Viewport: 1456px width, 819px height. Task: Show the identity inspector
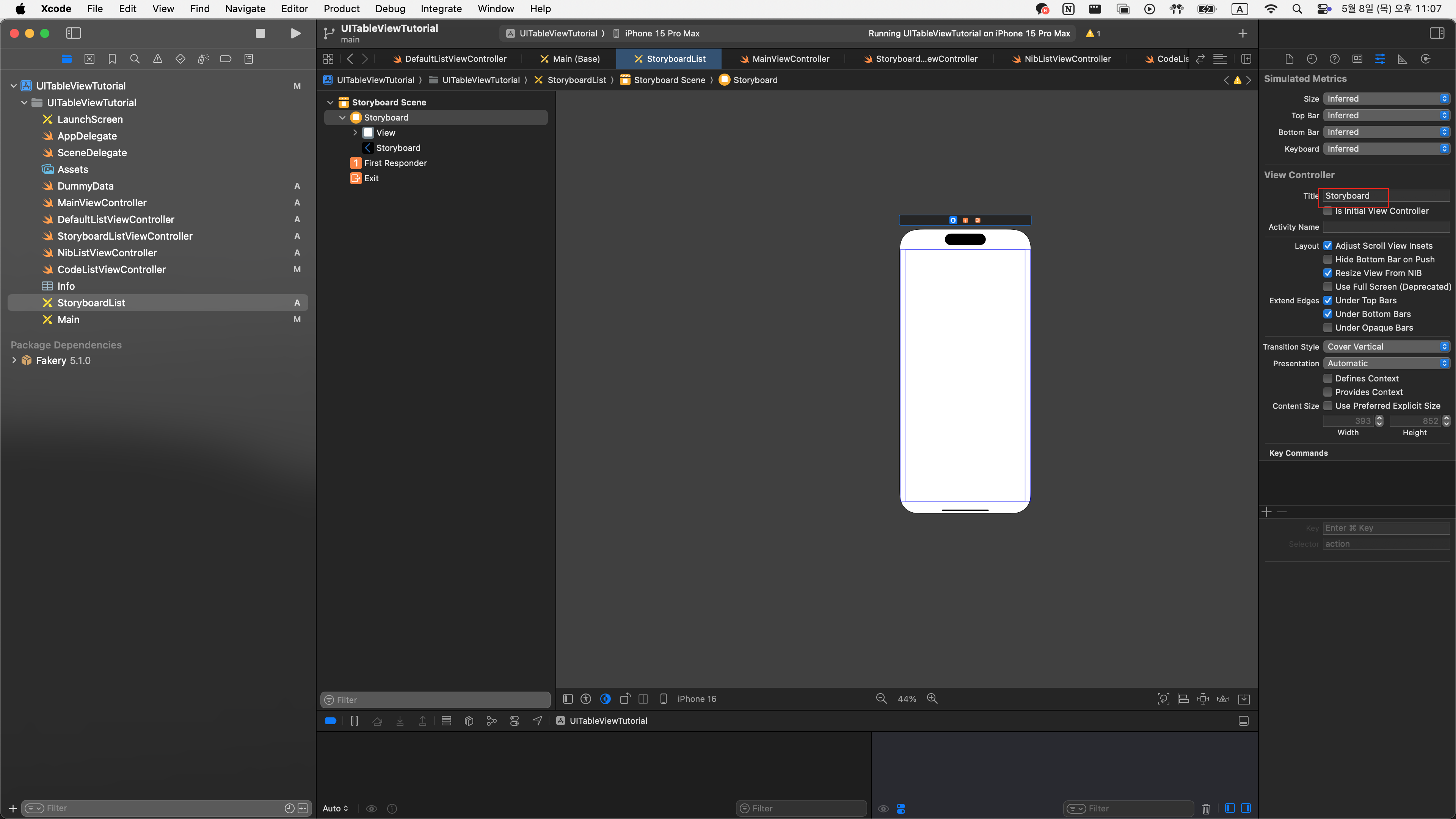click(1357, 59)
